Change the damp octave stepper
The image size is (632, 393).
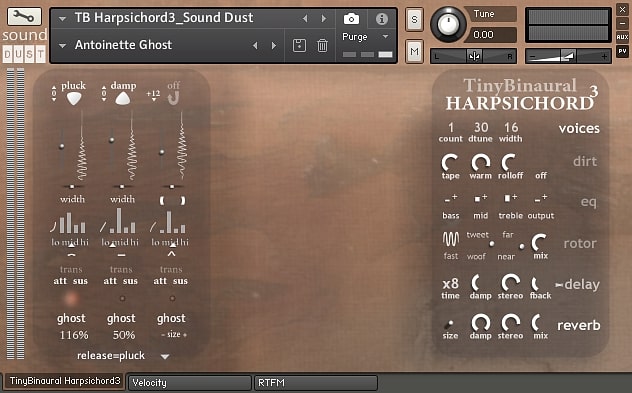point(104,93)
